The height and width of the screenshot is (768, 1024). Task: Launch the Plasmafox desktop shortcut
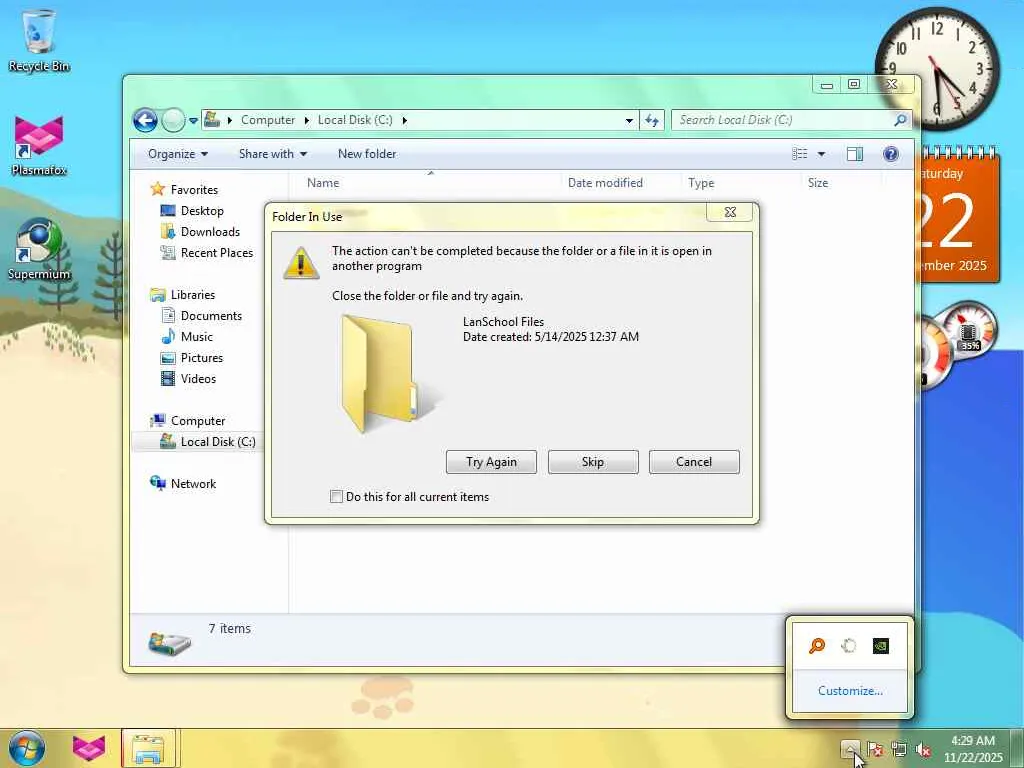(39, 145)
